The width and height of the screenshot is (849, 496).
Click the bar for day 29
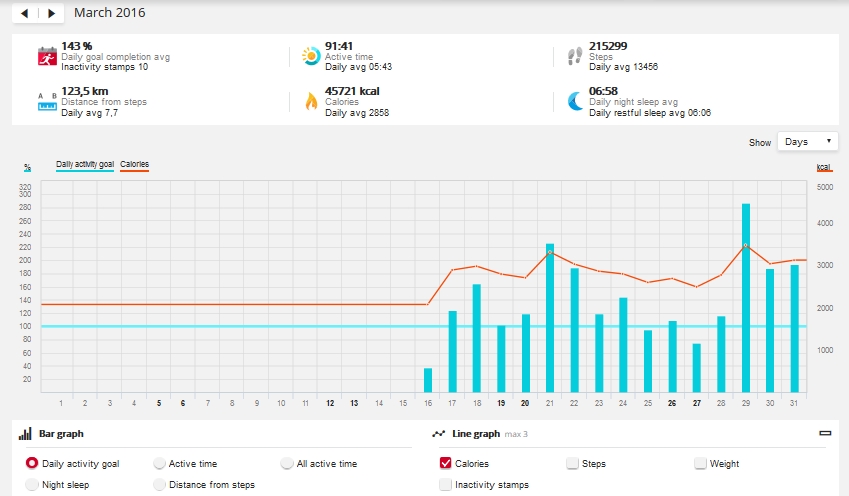point(746,298)
